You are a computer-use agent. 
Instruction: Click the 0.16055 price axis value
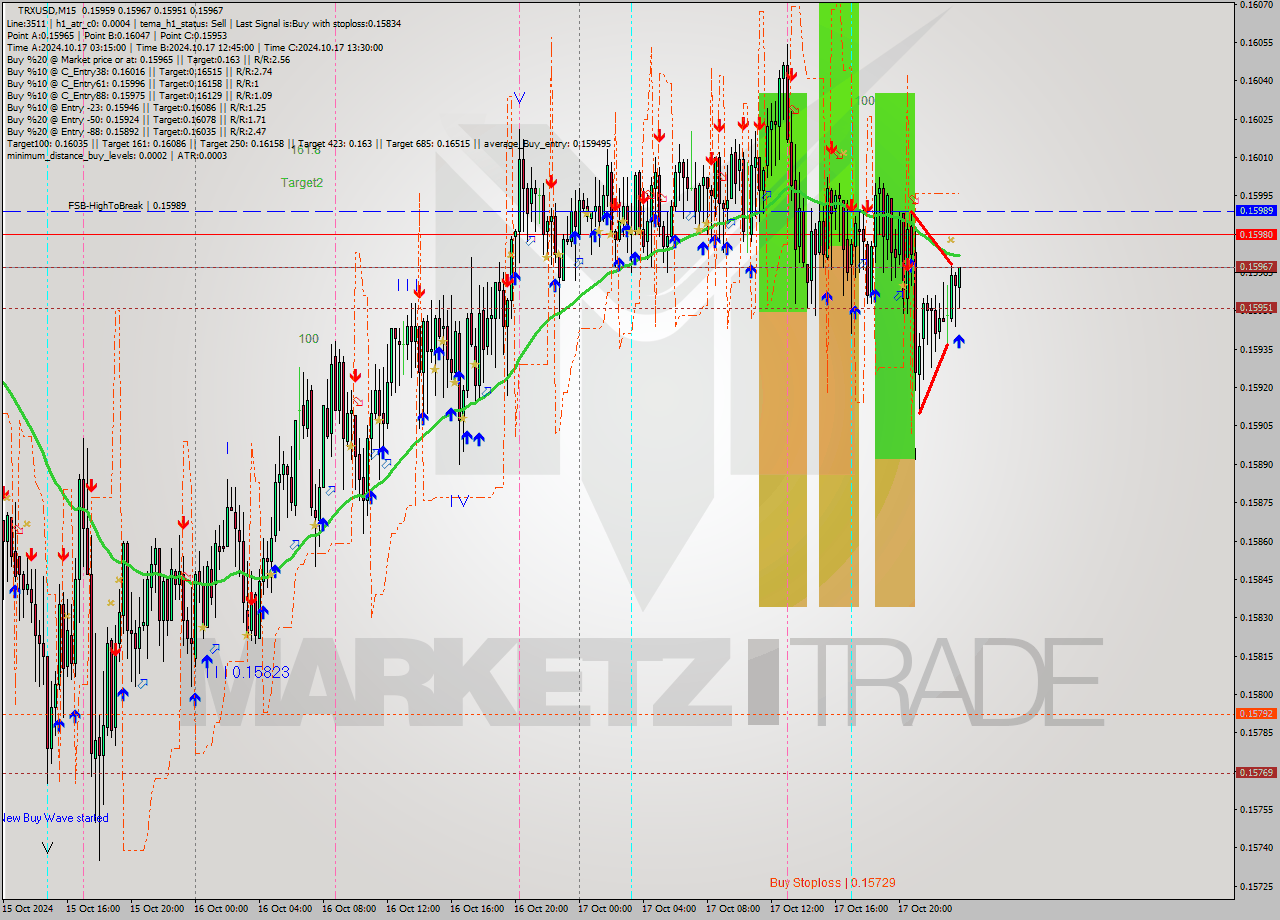pos(1256,43)
